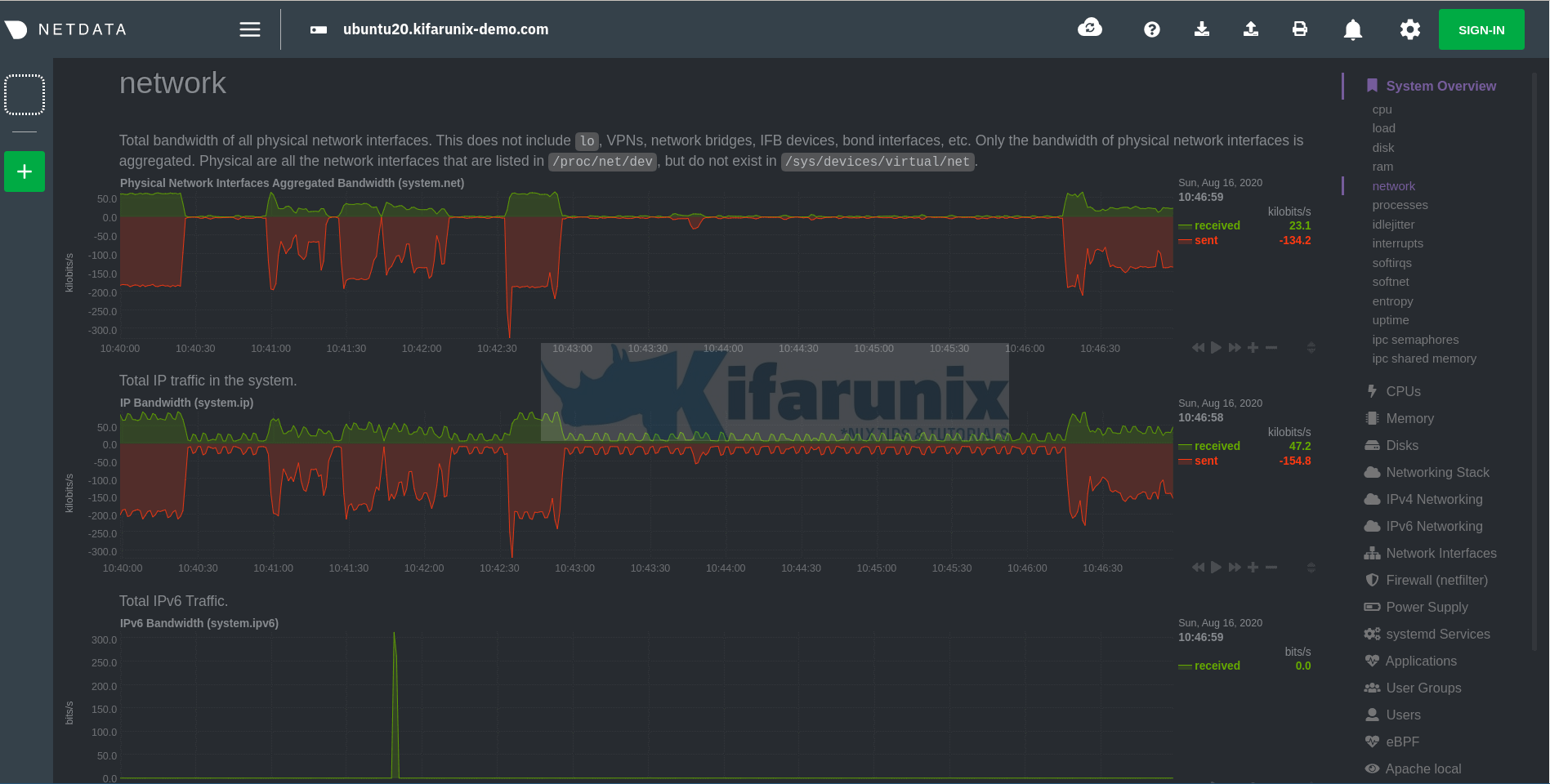The image size is (1550, 784).
Task: Click the download snapshot icon
Action: coord(1201,29)
